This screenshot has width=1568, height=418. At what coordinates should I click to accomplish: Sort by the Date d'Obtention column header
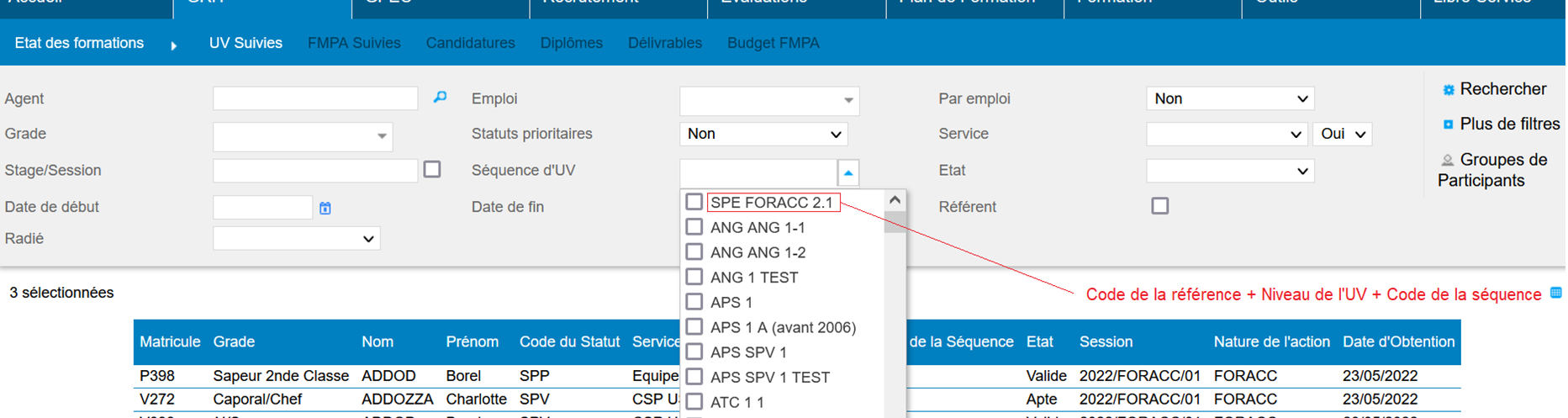(1397, 341)
